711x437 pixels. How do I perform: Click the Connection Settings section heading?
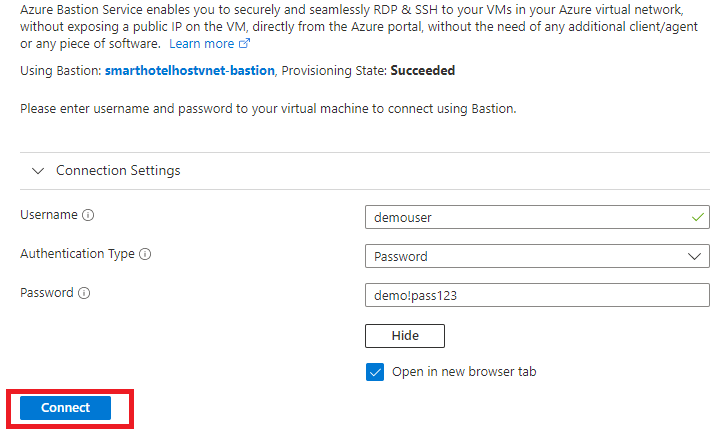point(118,170)
